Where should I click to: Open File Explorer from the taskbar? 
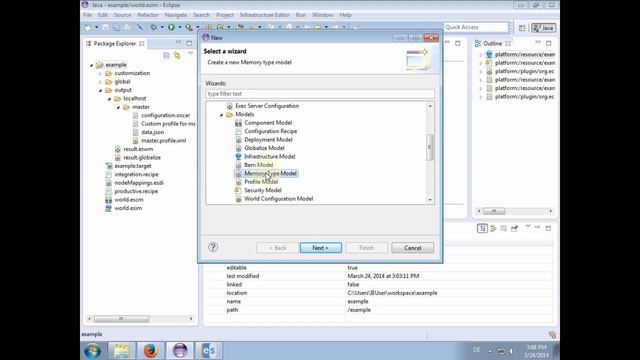tap(121, 350)
